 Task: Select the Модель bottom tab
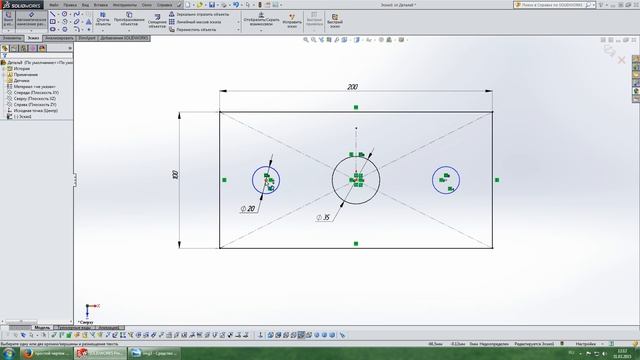pyautogui.click(x=42, y=327)
